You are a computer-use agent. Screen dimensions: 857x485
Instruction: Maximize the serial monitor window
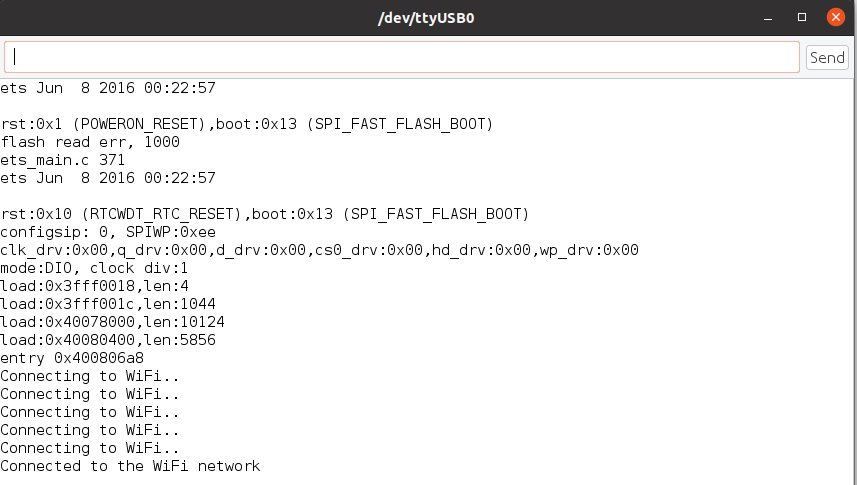802,17
